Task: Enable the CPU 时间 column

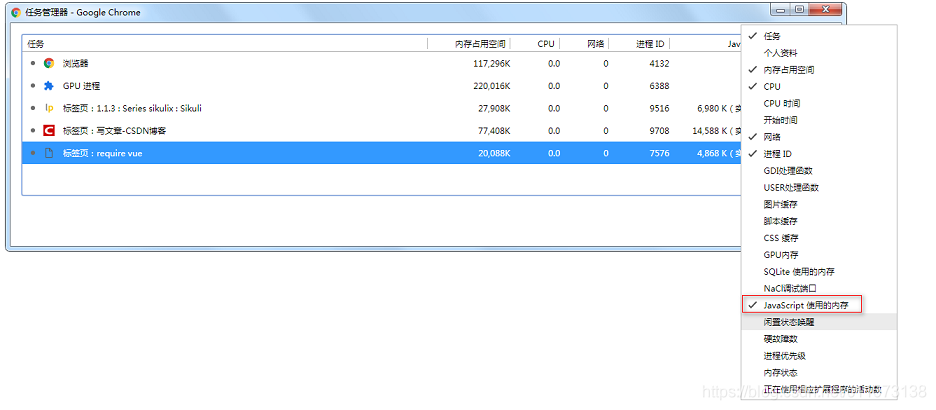Action: point(819,103)
